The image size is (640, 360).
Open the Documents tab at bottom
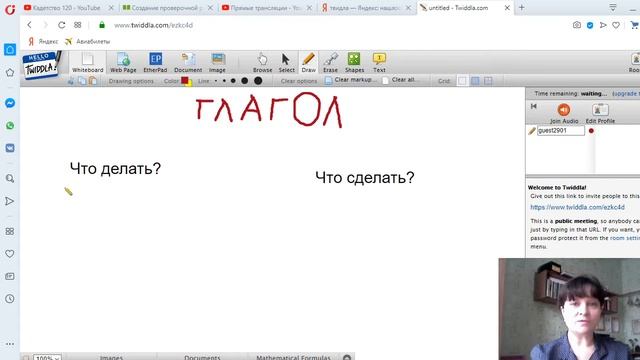(202, 357)
